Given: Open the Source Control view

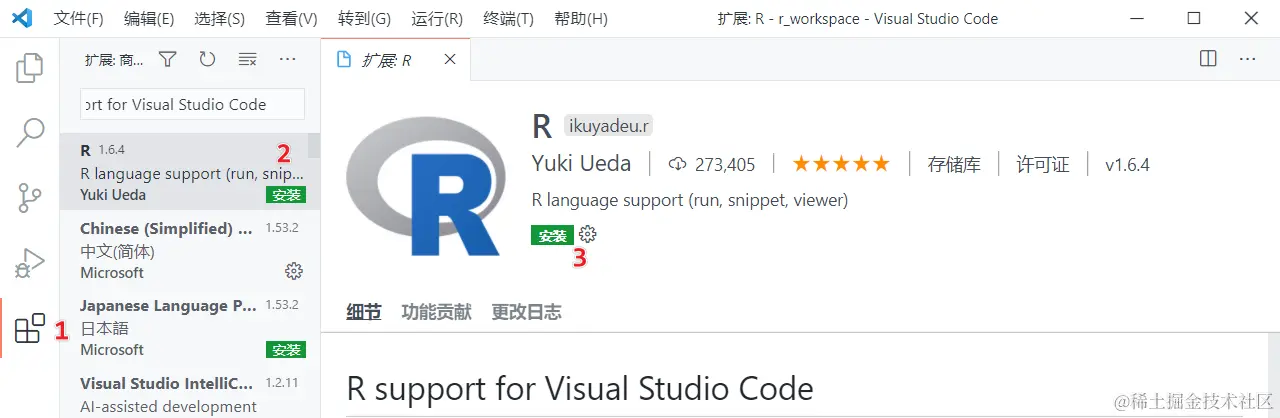Looking at the screenshot, I should point(30,198).
